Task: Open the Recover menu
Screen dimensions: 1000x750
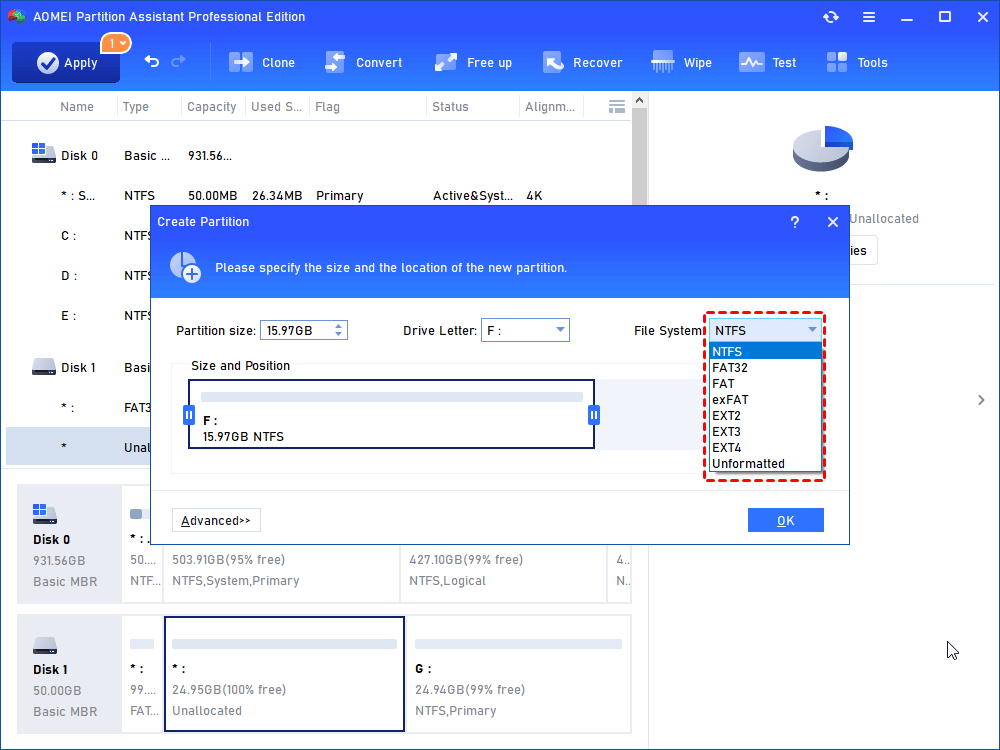Action: pyautogui.click(x=582, y=62)
